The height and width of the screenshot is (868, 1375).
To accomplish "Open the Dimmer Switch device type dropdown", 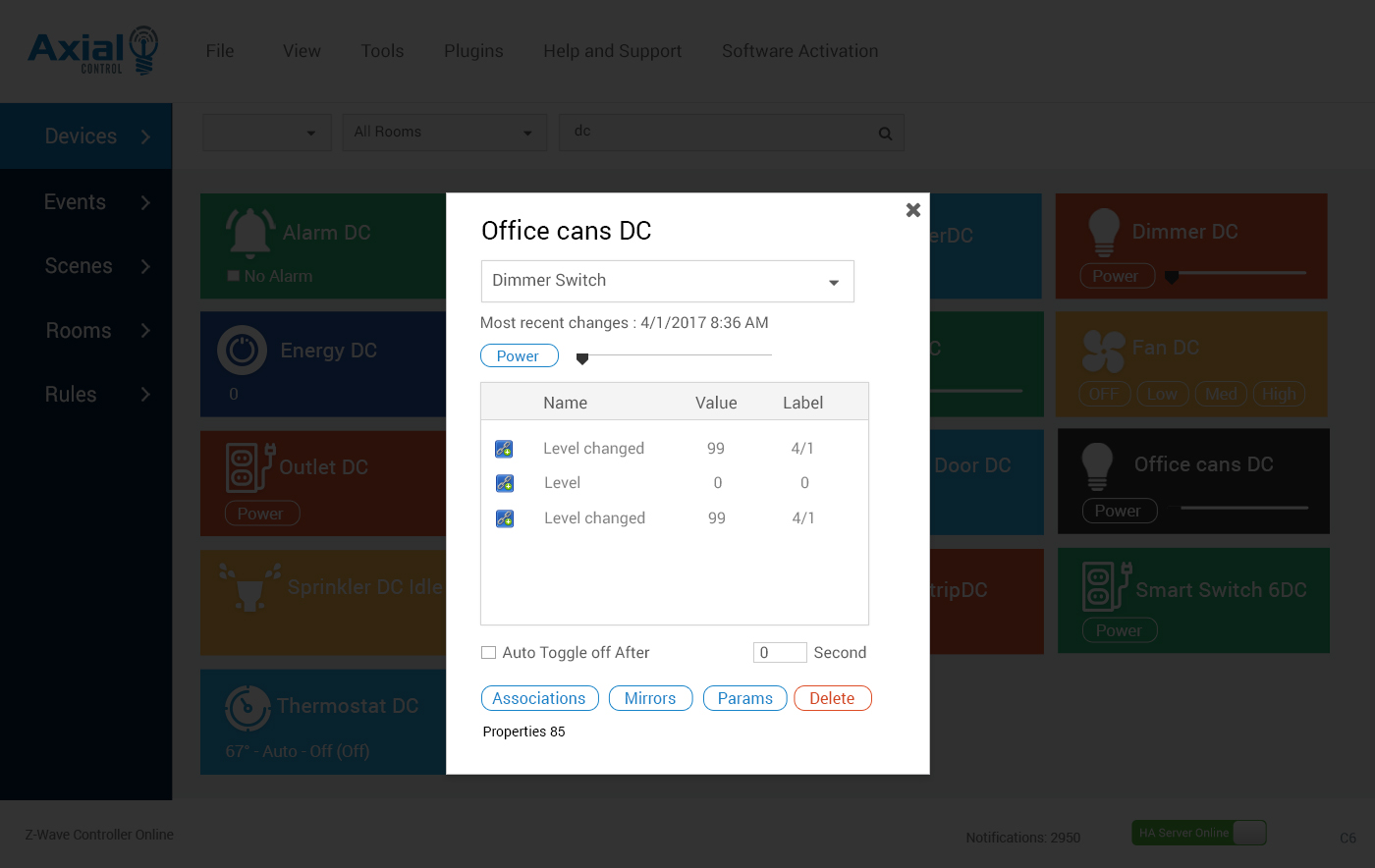I will [x=668, y=281].
